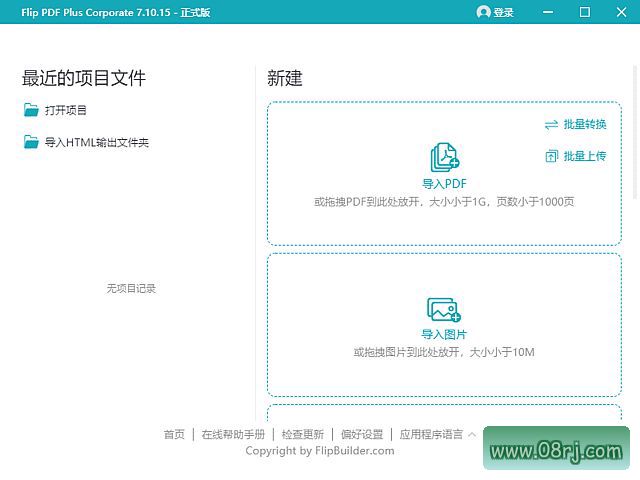
Task: Minimize the Flip PDF Plus window
Action: click(x=548, y=12)
